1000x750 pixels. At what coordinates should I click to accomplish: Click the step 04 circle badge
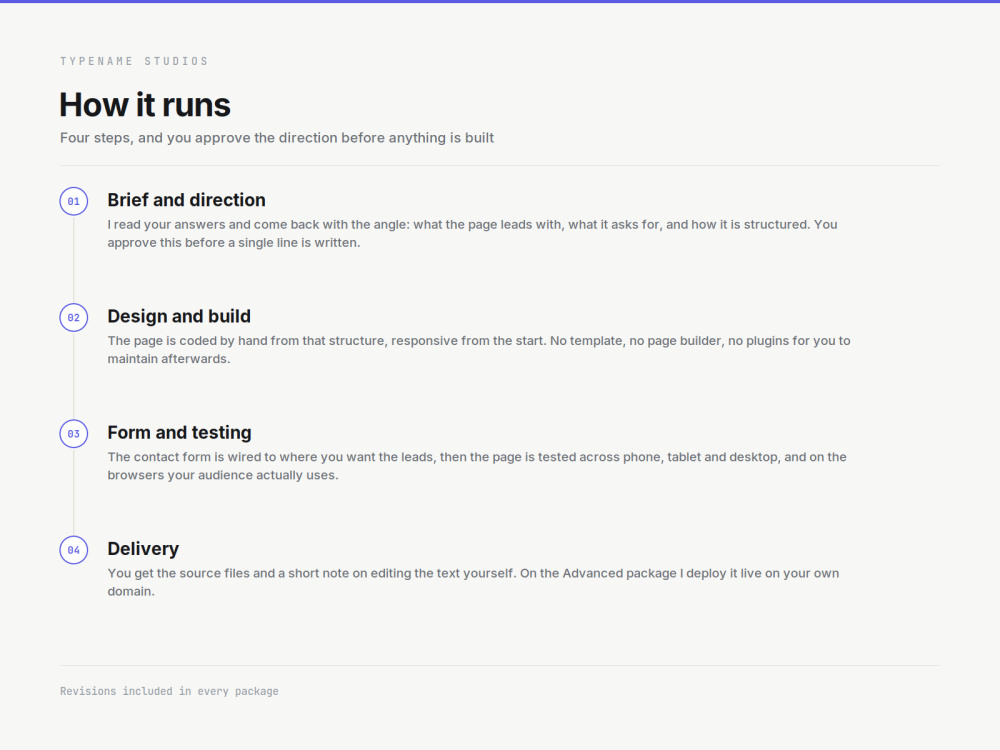(x=74, y=550)
